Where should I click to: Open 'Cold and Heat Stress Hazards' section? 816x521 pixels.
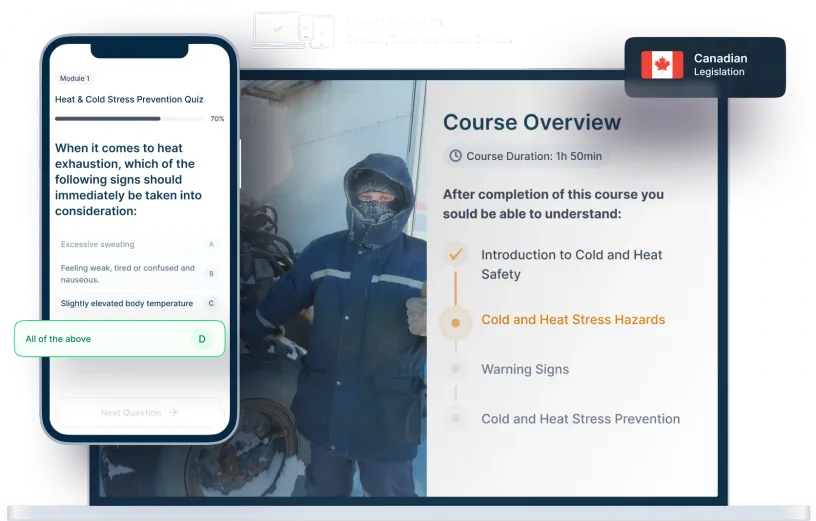point(573,320)
